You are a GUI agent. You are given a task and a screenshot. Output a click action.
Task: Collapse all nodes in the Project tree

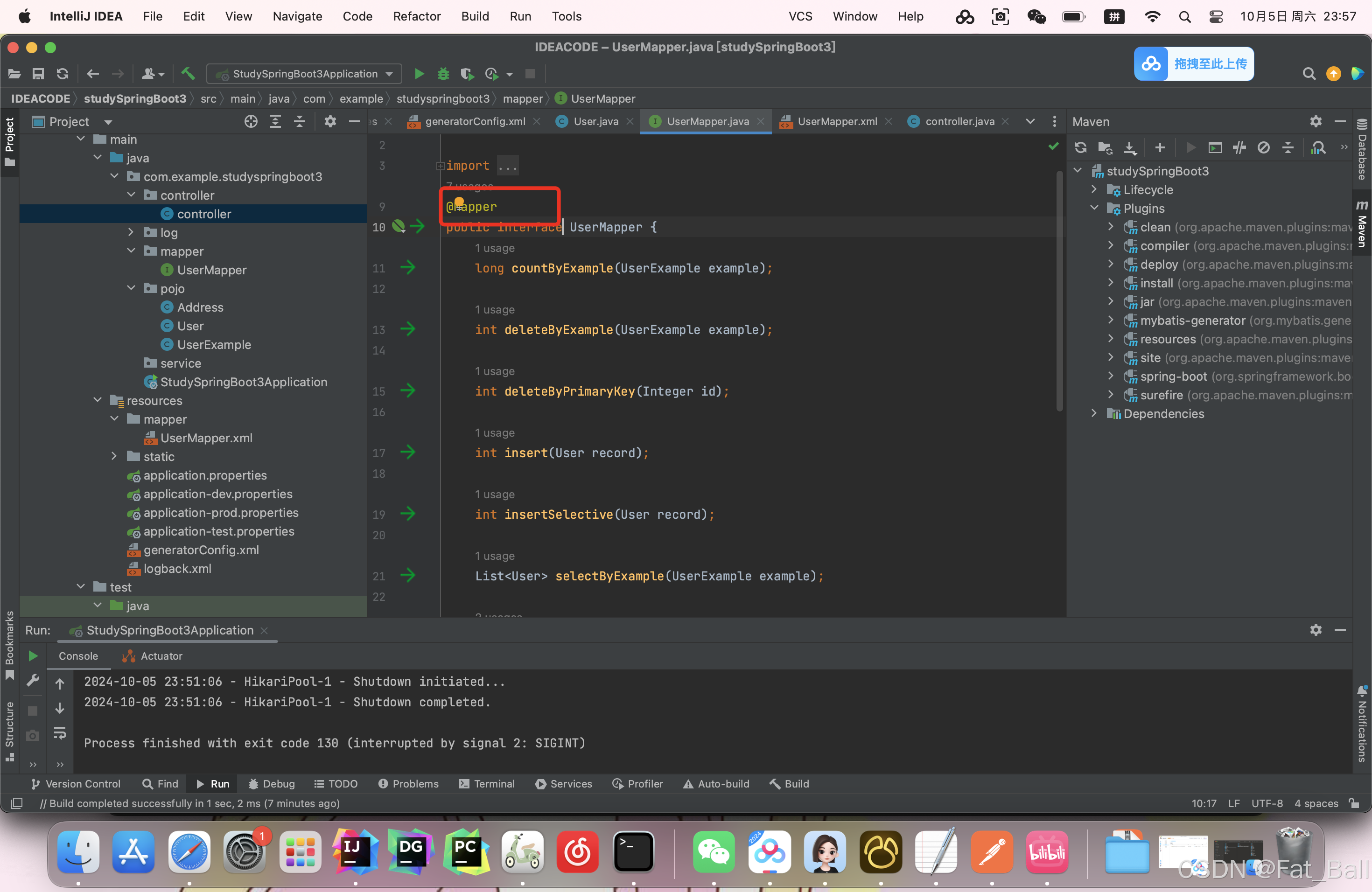tap(299, 122)
